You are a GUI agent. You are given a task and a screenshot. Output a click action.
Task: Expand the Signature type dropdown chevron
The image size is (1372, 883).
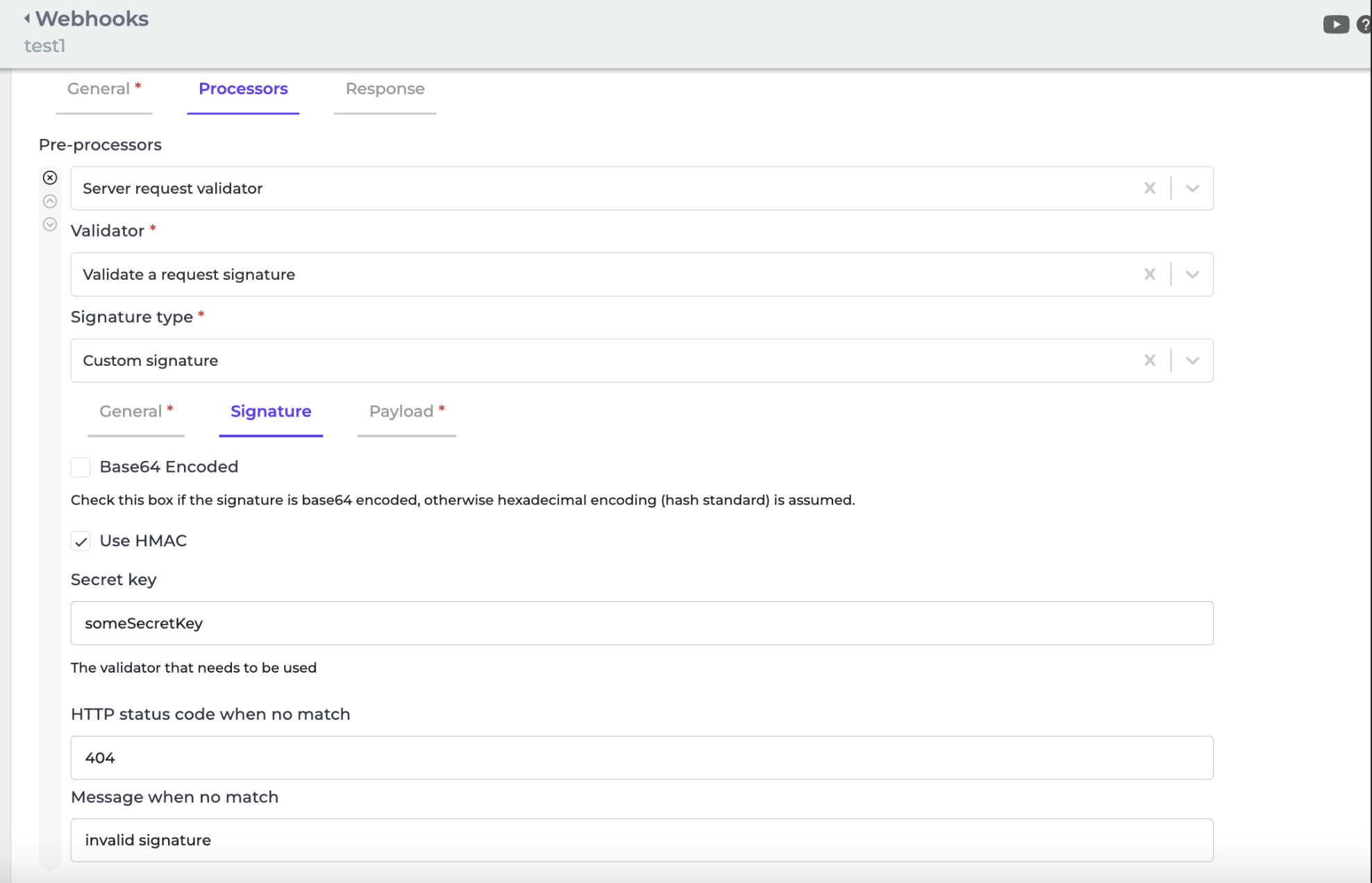click(x=1192, y=360)
